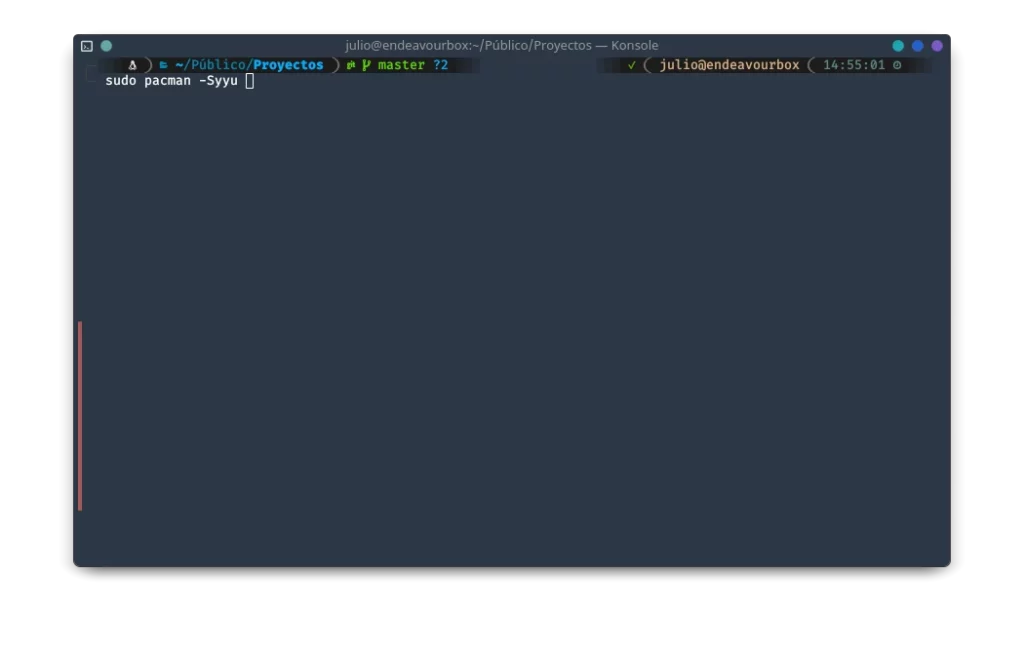Click the small git icon in the prompt
This screenshot has height=650, width=1024.
point(351,65)
